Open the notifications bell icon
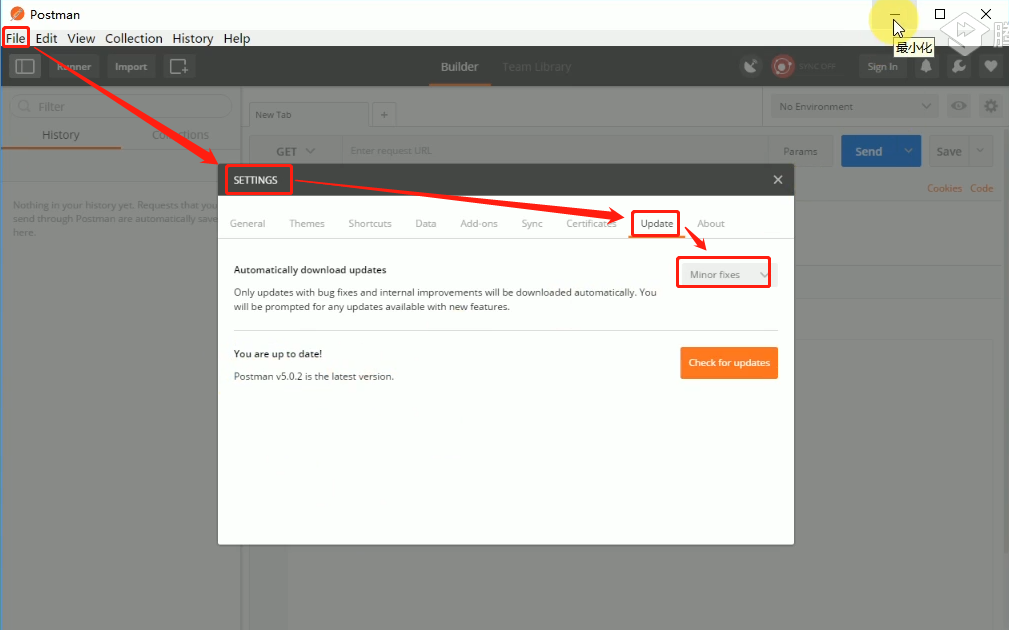 tap(926, 66)
